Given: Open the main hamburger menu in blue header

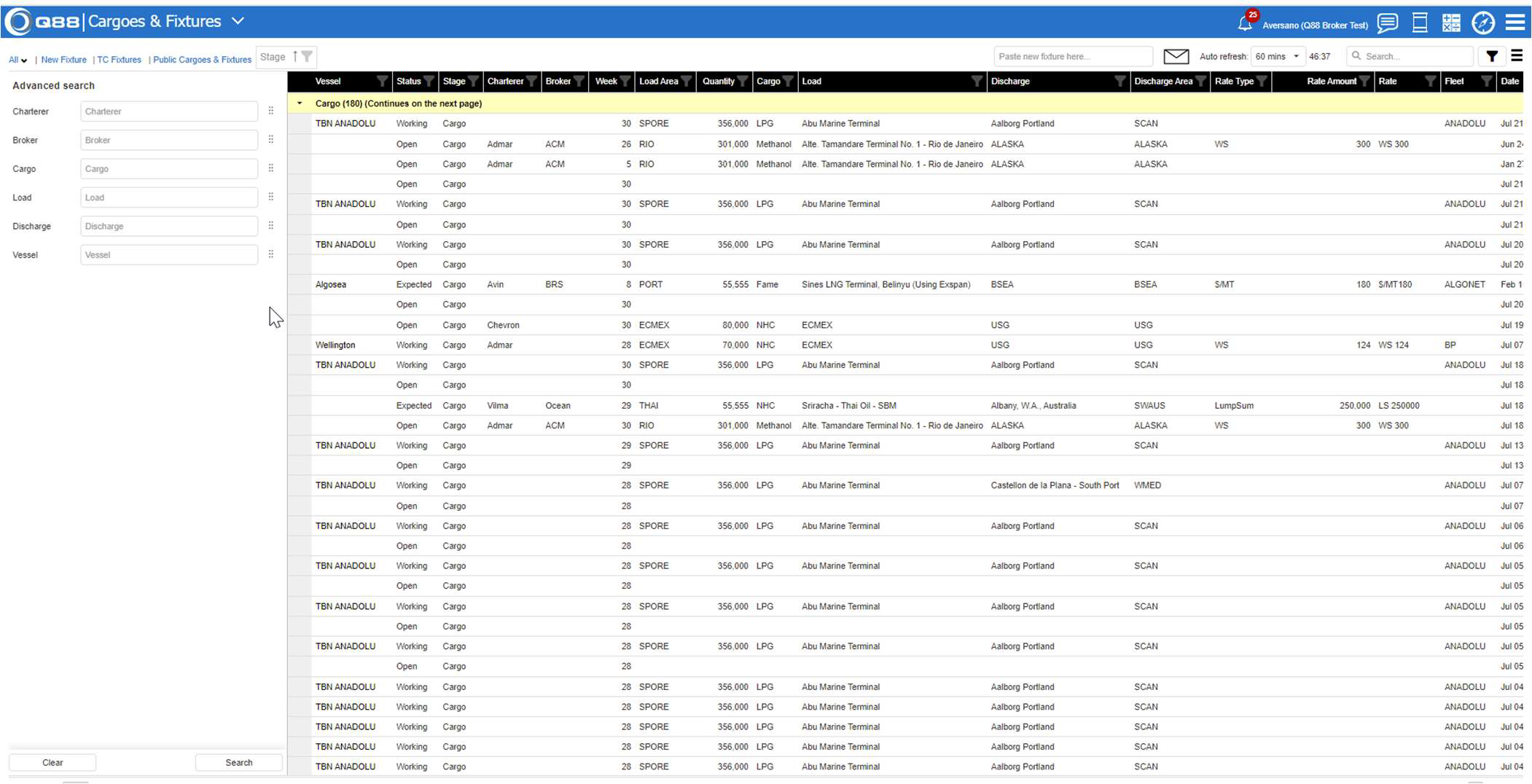Looking at the screenshot, I should [1515, 23].
